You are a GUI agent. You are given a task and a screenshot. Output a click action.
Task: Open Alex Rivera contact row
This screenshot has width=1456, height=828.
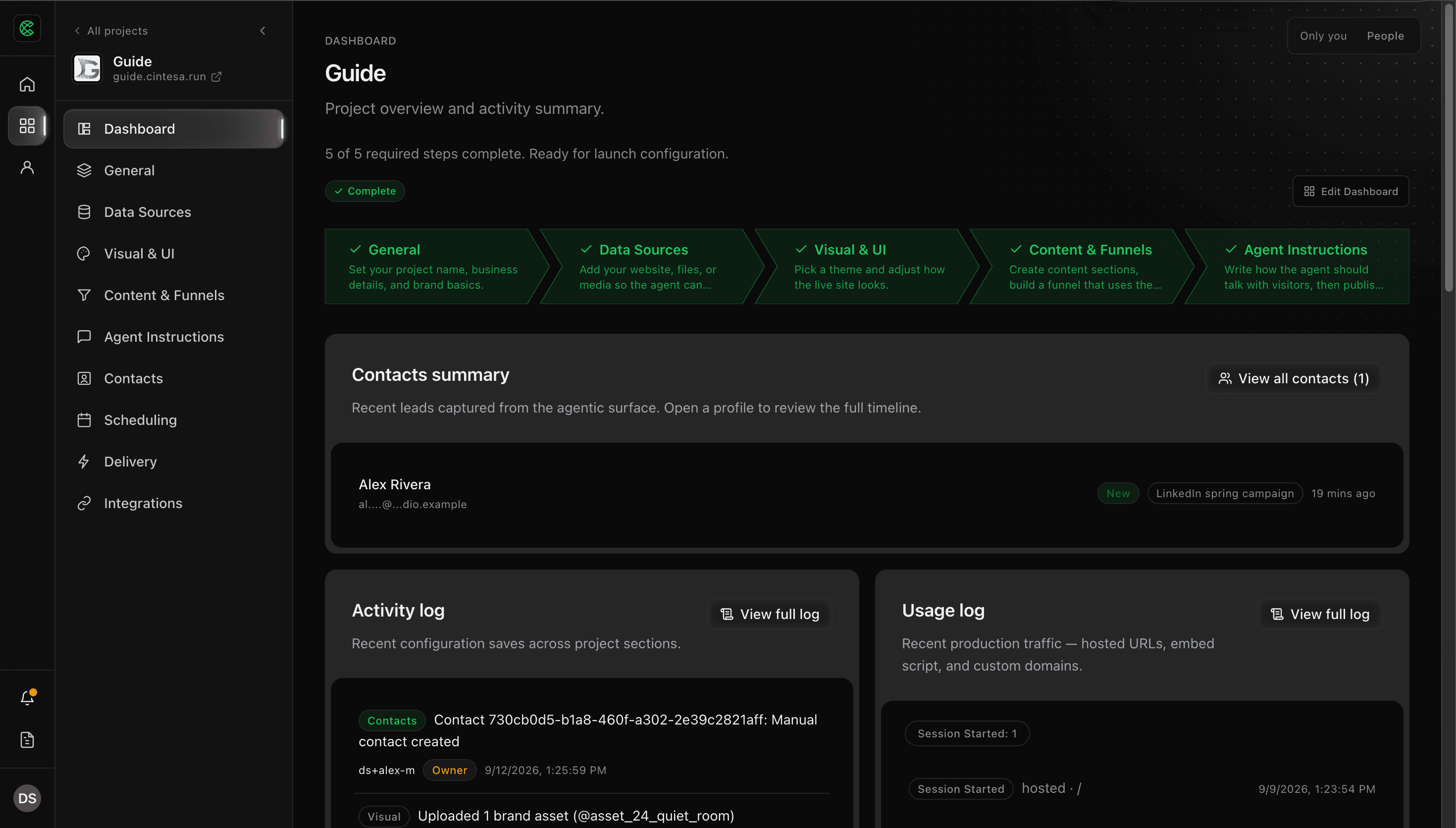point(867,495)
